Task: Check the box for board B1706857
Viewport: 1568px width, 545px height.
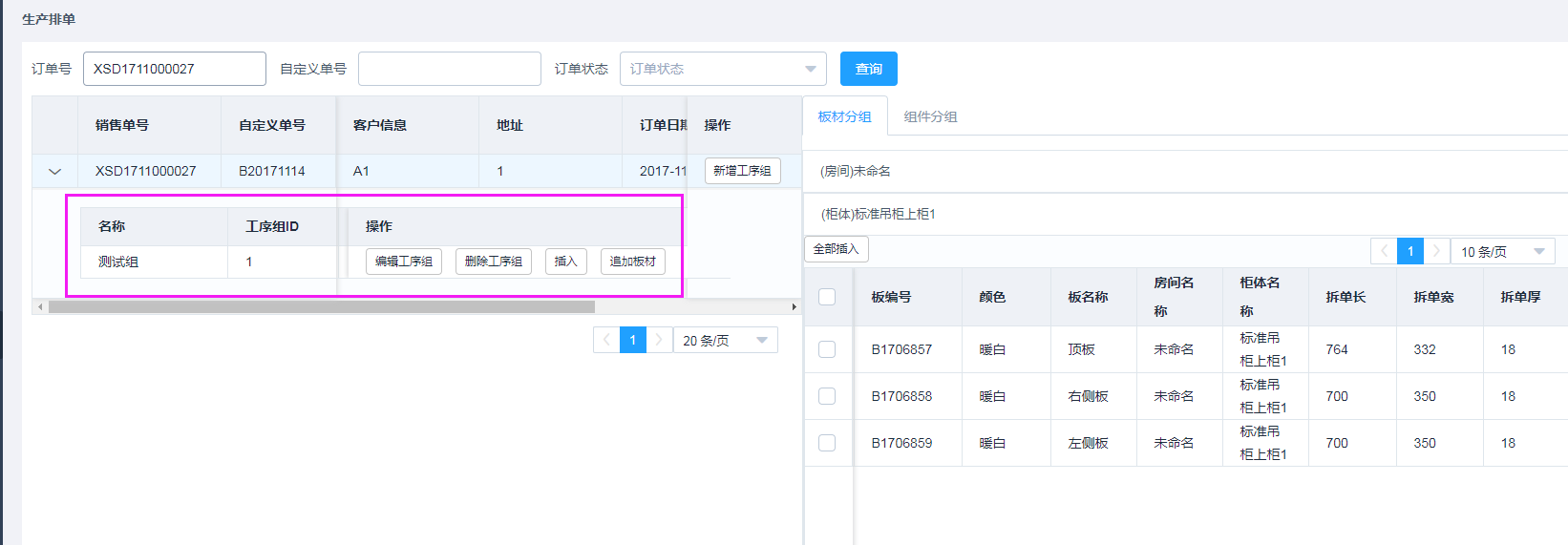Action: tap(827, 349)
